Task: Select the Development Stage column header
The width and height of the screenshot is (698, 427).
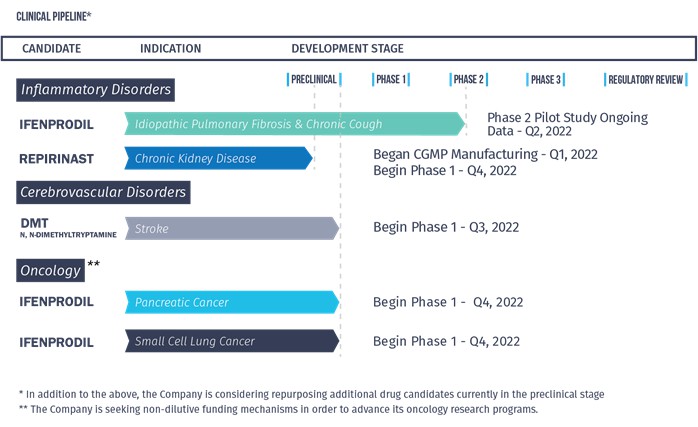Action: (x=347, y=49)
